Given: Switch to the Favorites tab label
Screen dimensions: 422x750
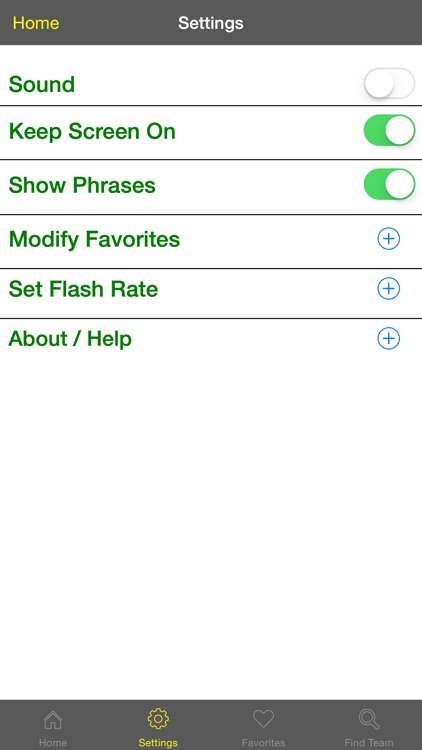Looking at the screenshot, I should (263, 743).
